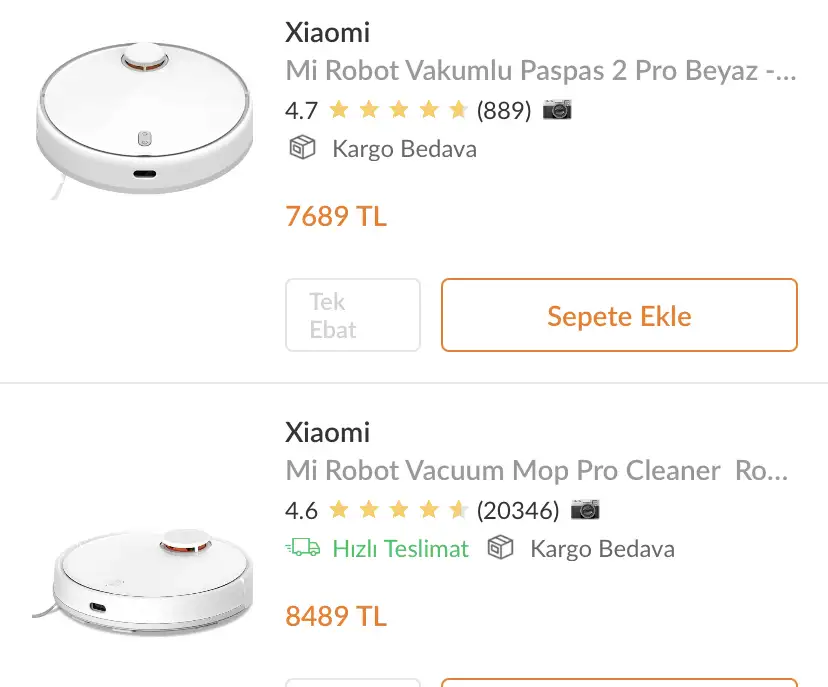Viewport: 828px width, 687px height.
Task: View the (20346) reviews count
Action: coord(518,511)
